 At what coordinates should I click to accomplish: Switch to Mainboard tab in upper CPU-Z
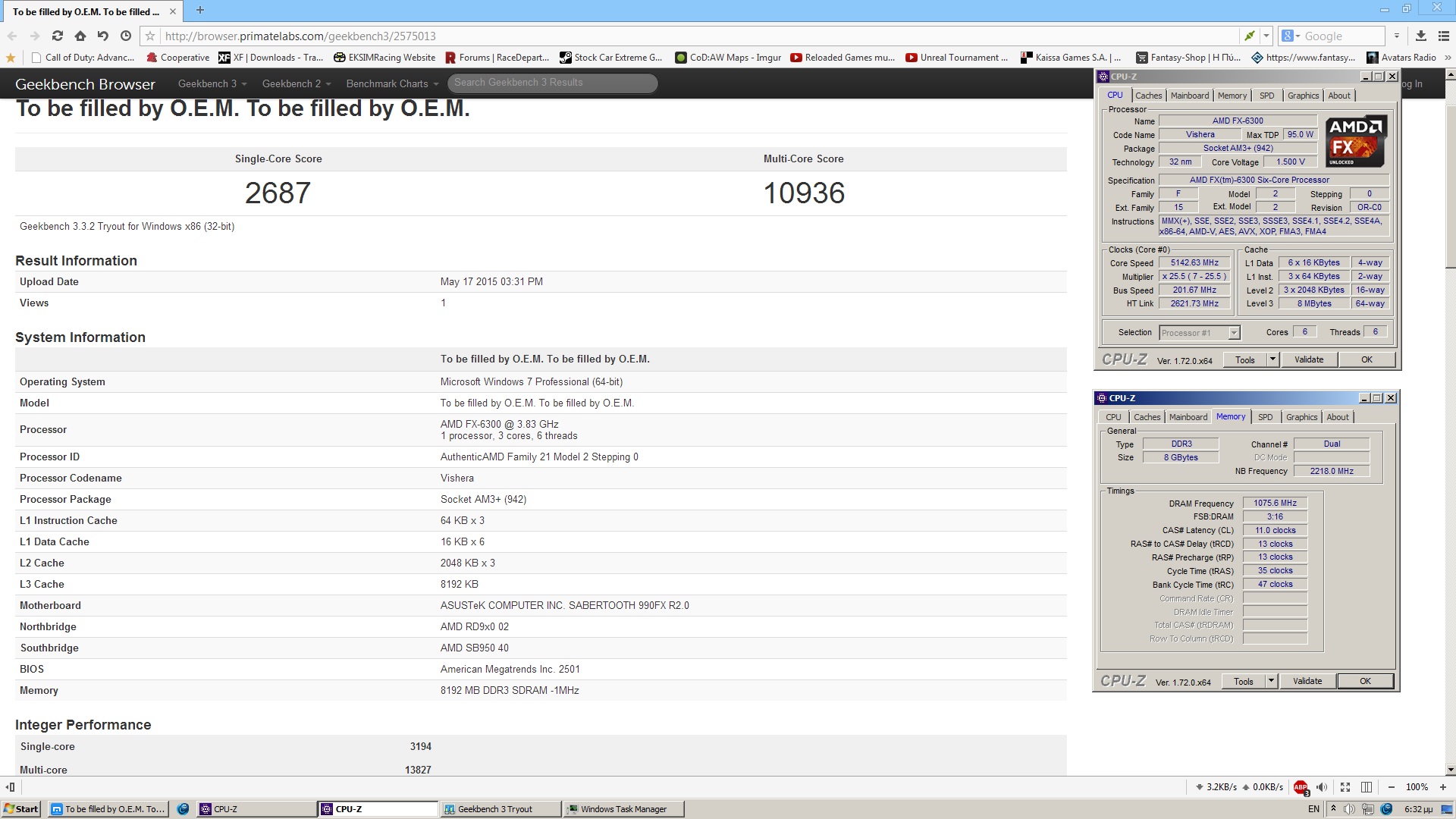1190,96
